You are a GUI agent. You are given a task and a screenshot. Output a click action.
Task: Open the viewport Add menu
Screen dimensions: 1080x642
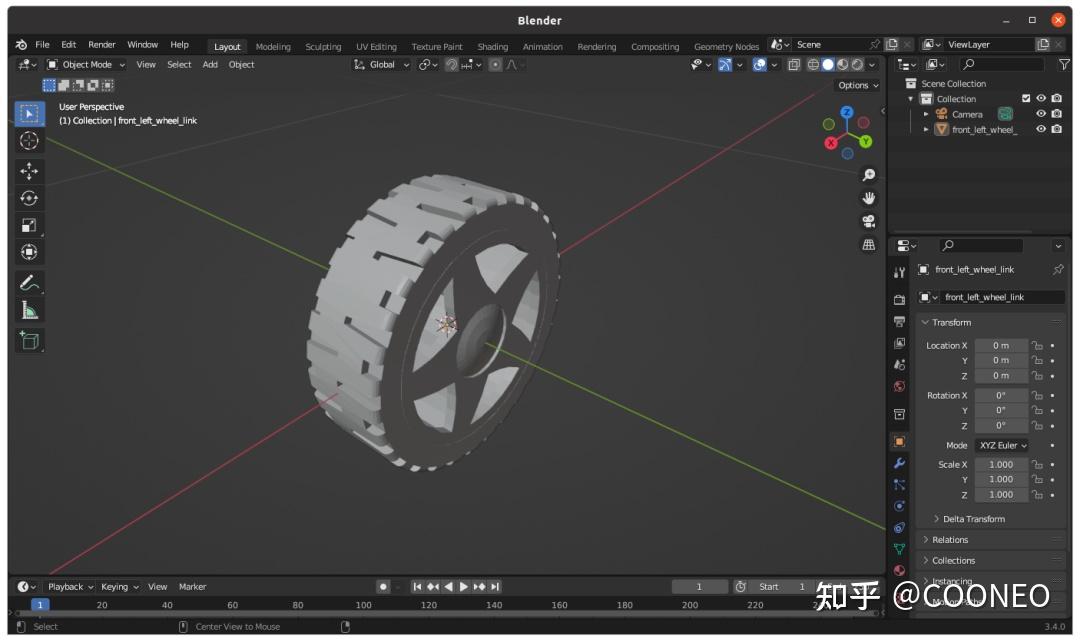coord(210,64)
